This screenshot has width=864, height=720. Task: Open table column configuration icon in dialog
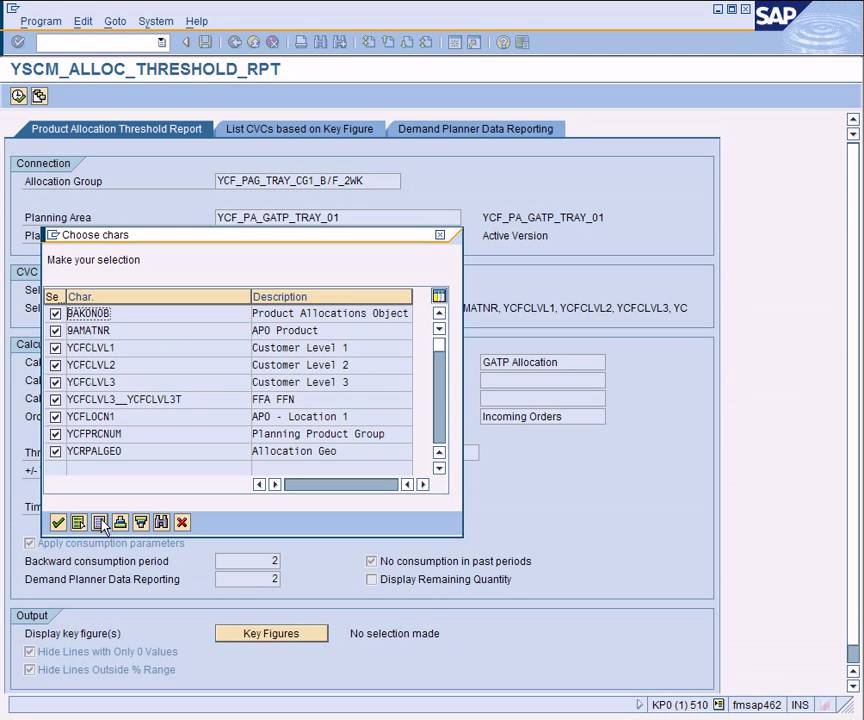coord(439,296)
